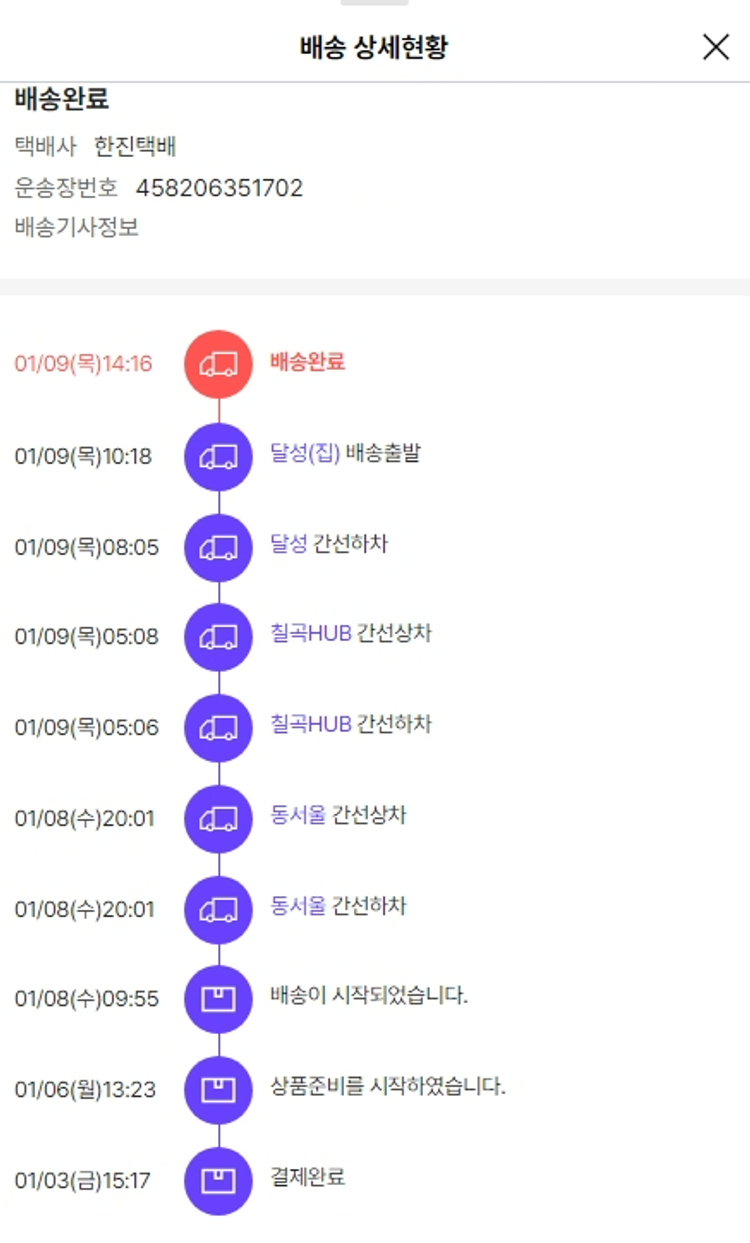The image size is (750, 1243).
Task: Click the 칠곡HUB link in the 간선상차 row
Action: tap(310, 633)
